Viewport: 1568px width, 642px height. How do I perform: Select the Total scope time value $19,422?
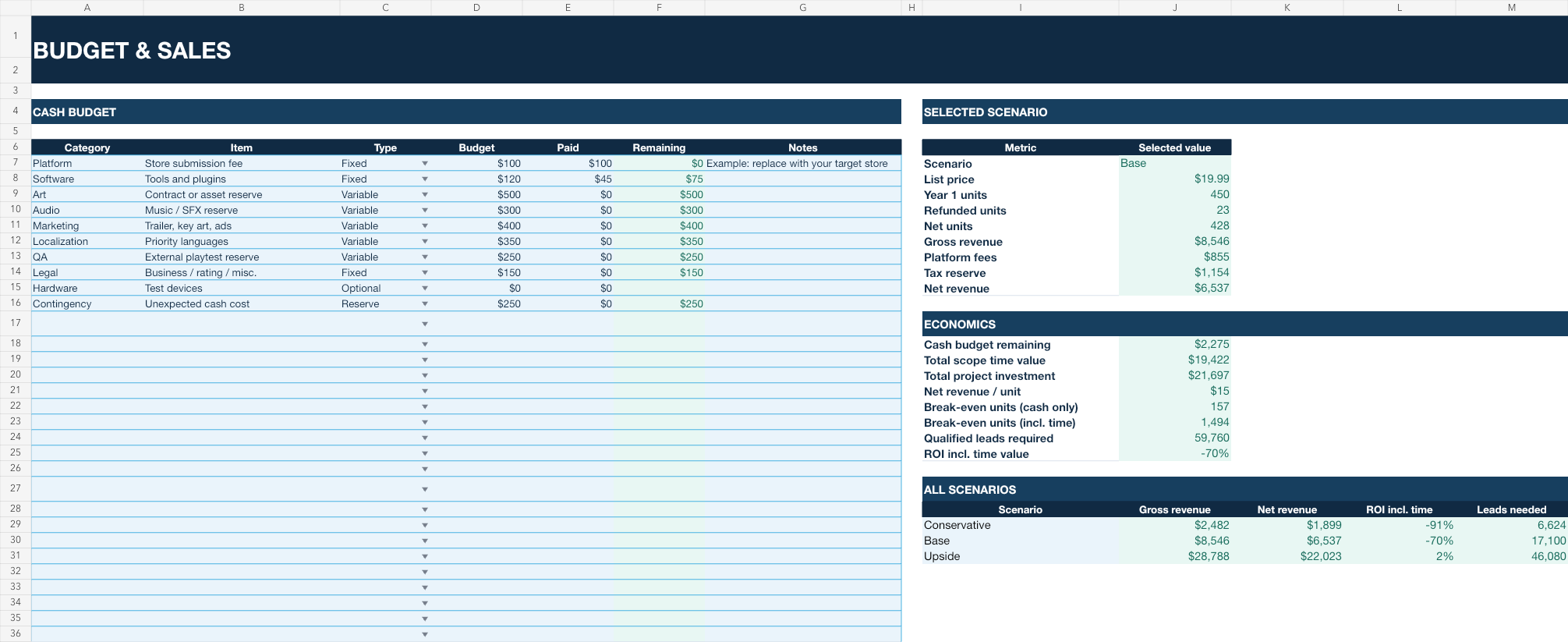[1174, 360]
